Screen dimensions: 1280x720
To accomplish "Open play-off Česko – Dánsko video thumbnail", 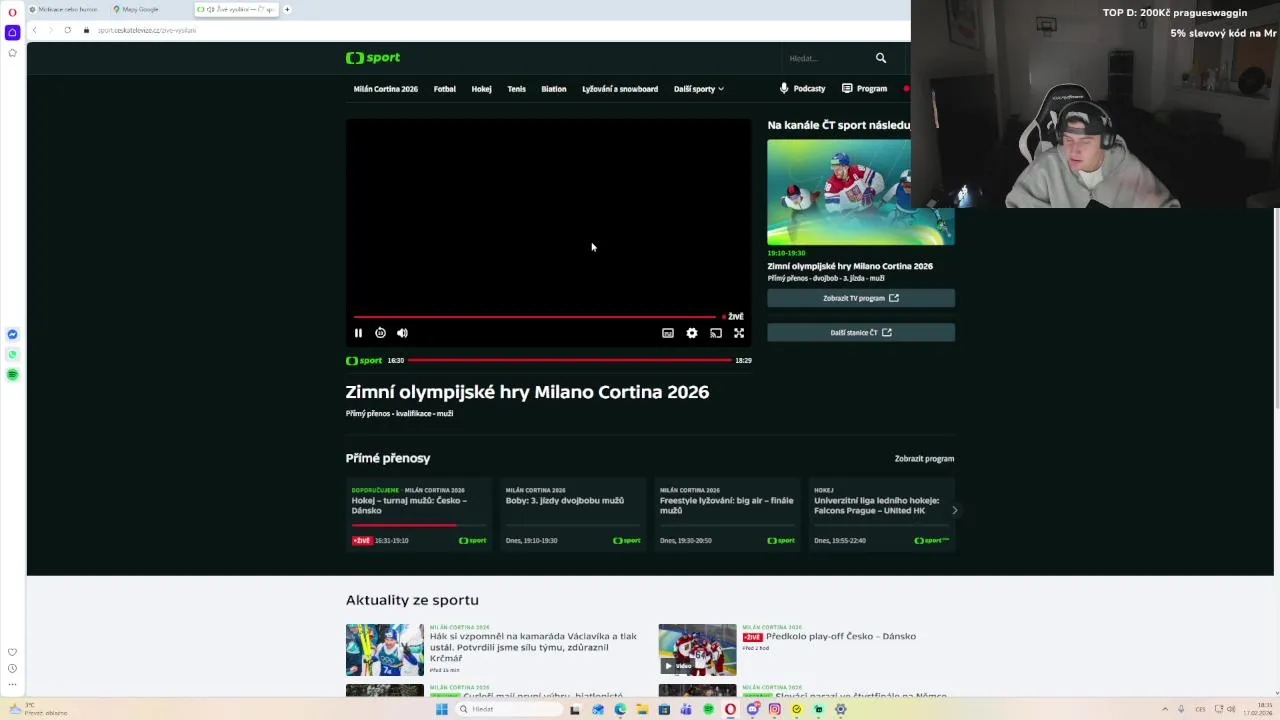I will click(x=697, y=650).
